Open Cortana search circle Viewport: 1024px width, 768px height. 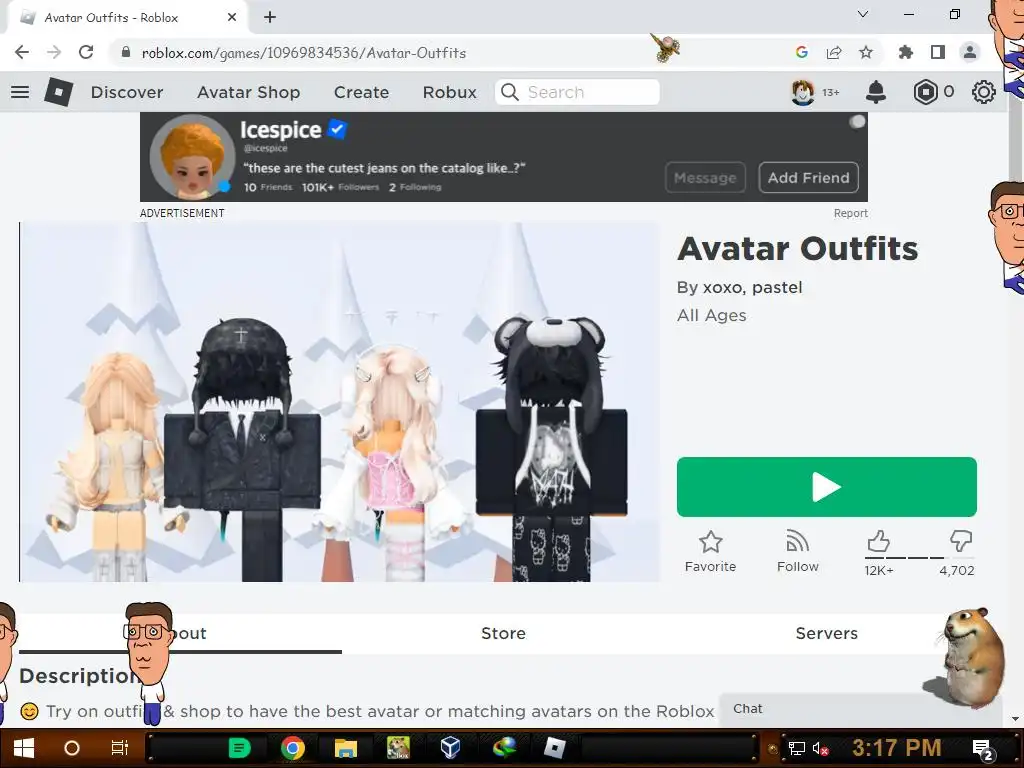[72, 748]
